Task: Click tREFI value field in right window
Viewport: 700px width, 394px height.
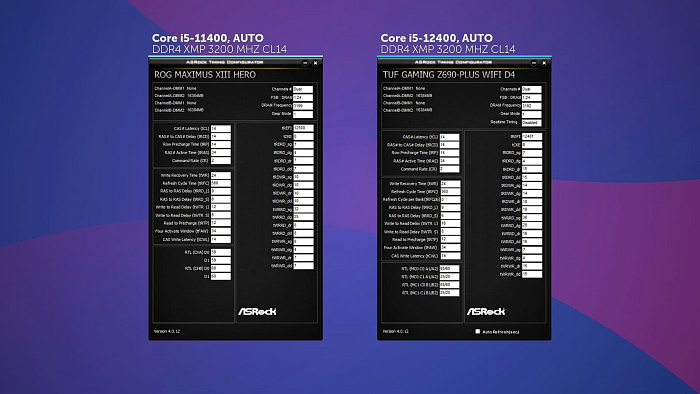Action: point(532,137)
